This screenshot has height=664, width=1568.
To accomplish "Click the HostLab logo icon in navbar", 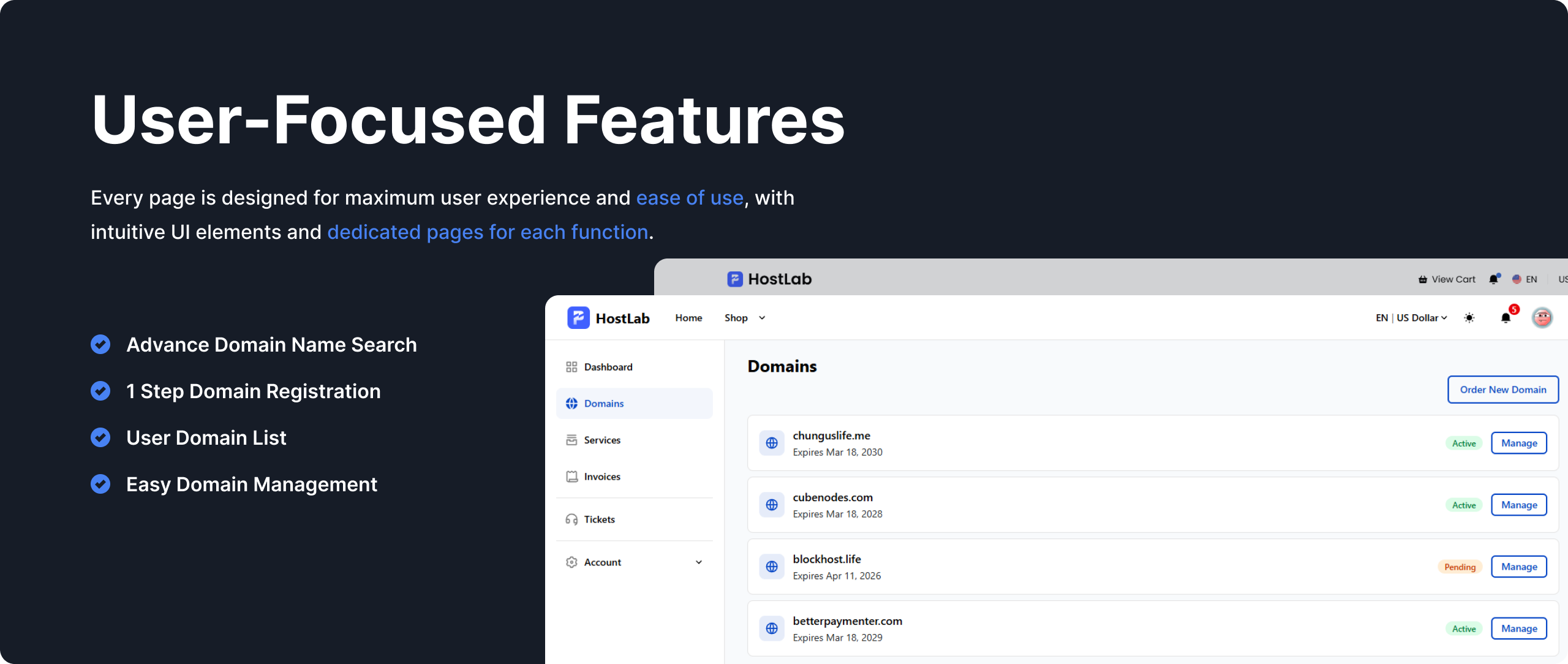I will tap(578, 318).
